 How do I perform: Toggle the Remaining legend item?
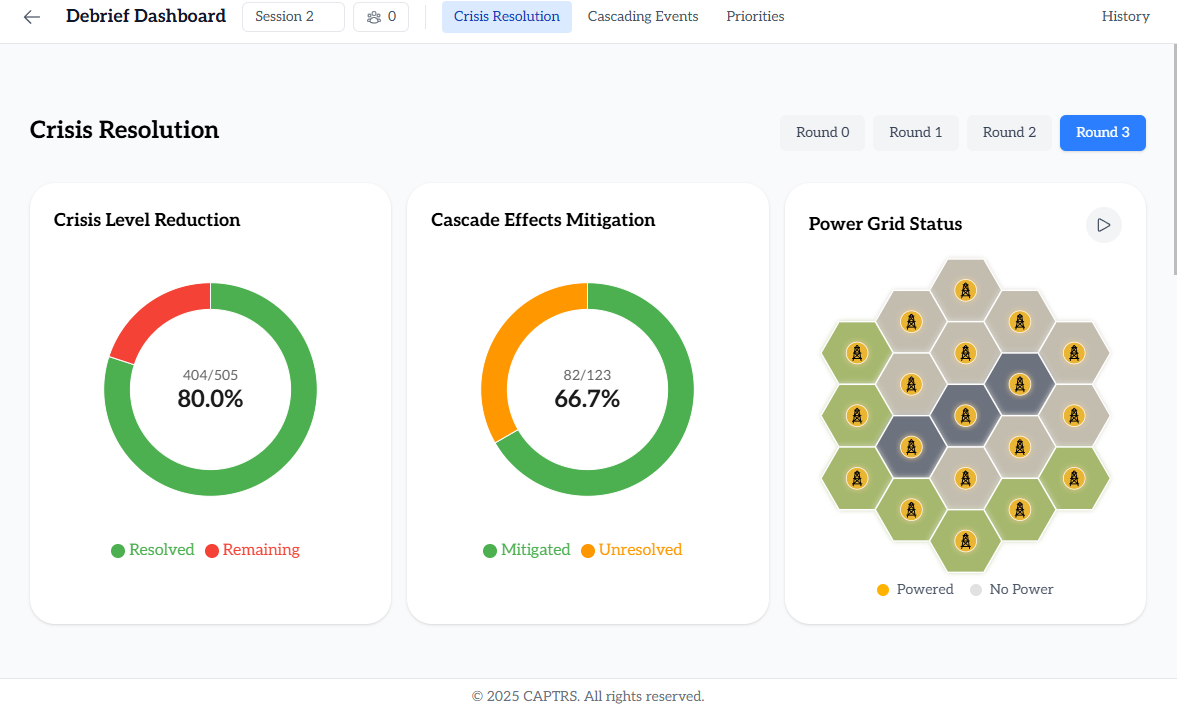tap(252, 550)
